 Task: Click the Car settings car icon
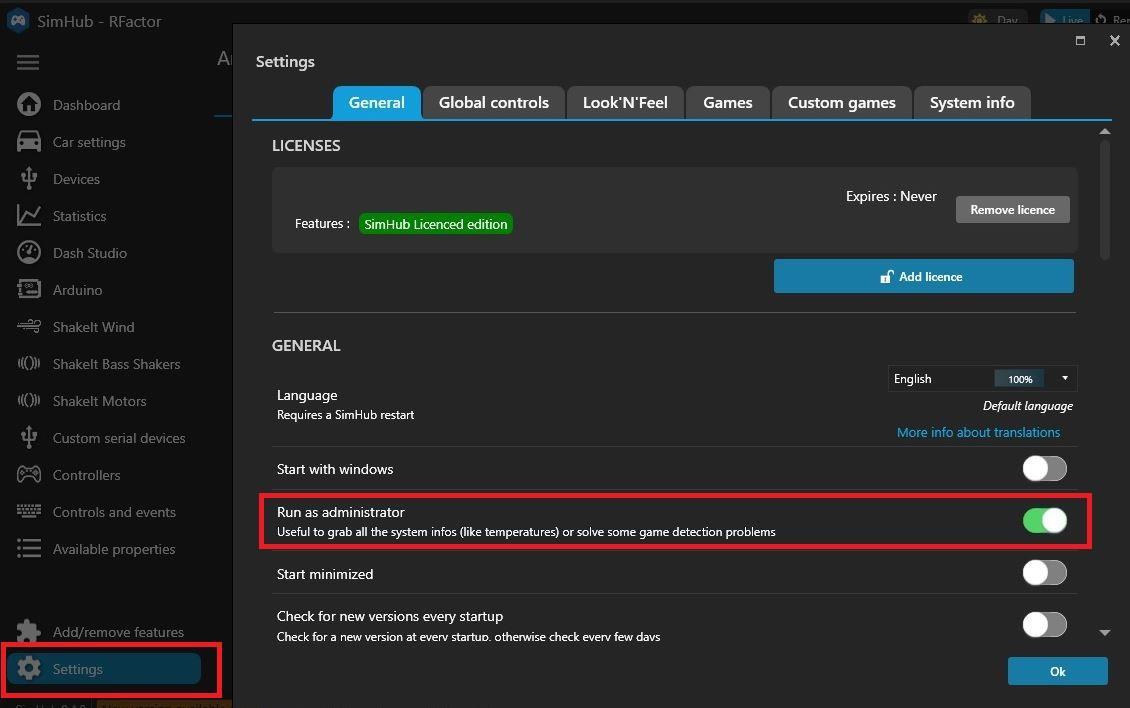tap(29, 141)
